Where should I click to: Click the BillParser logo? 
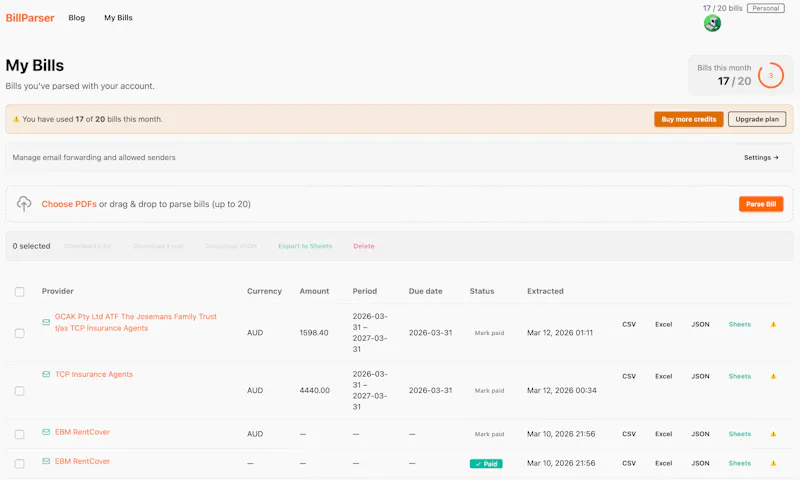tap(30, 18)
